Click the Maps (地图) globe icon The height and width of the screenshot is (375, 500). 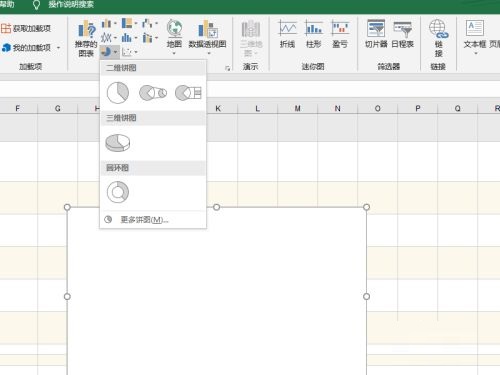pyautogui.click(x=174, y=29)
